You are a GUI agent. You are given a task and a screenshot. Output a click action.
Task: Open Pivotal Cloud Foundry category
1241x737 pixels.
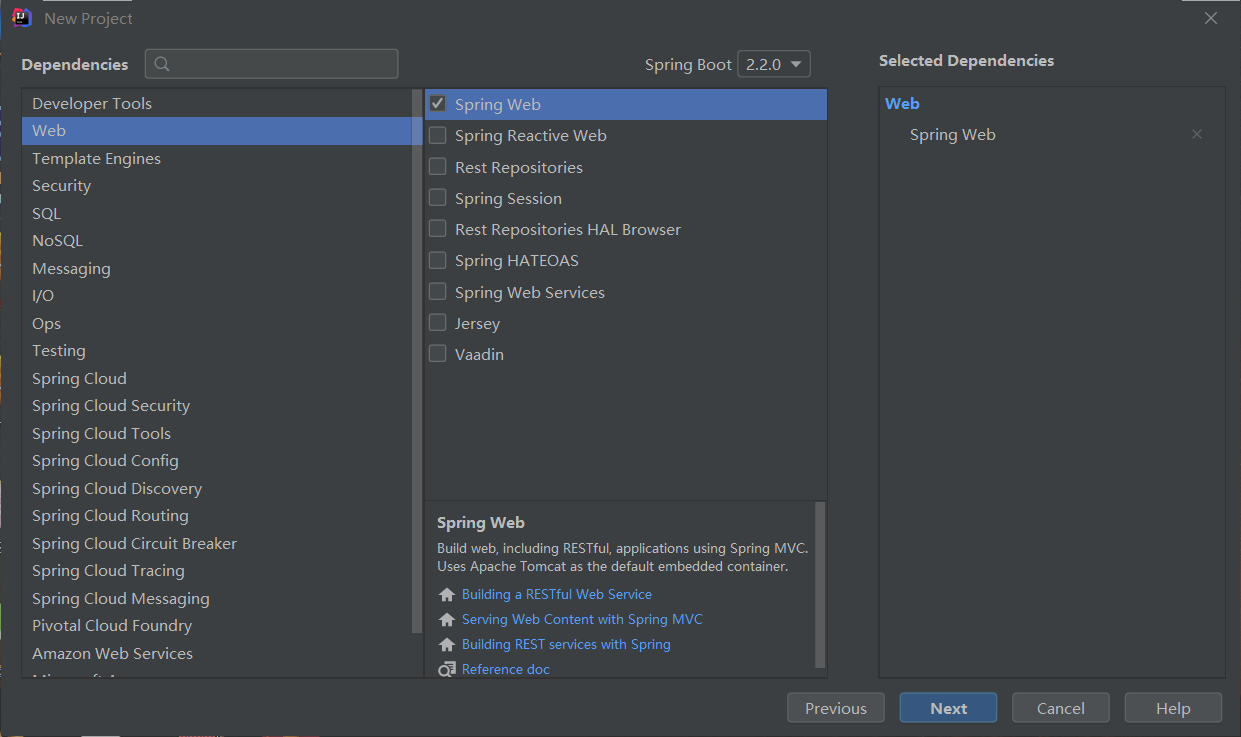217,626
